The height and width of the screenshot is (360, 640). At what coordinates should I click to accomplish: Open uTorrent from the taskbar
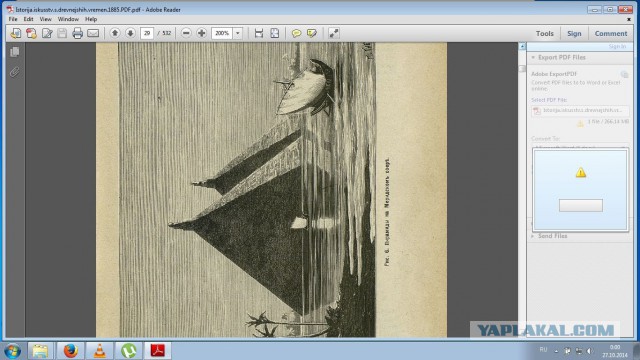click(129, 351)
